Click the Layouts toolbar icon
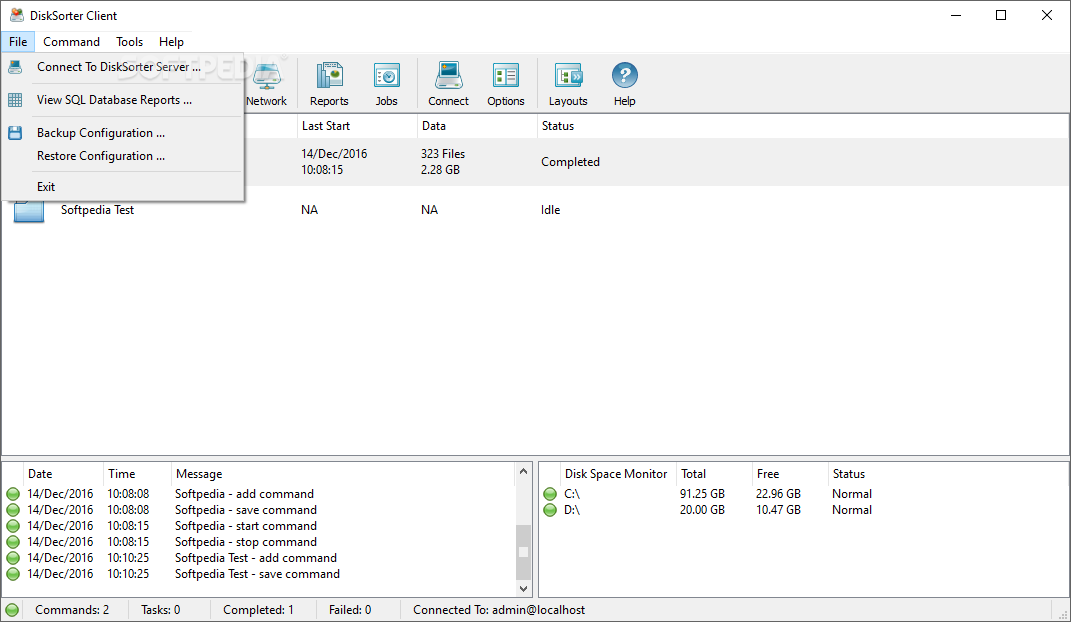Screen dimensions: 1071x622 (568, 84)
